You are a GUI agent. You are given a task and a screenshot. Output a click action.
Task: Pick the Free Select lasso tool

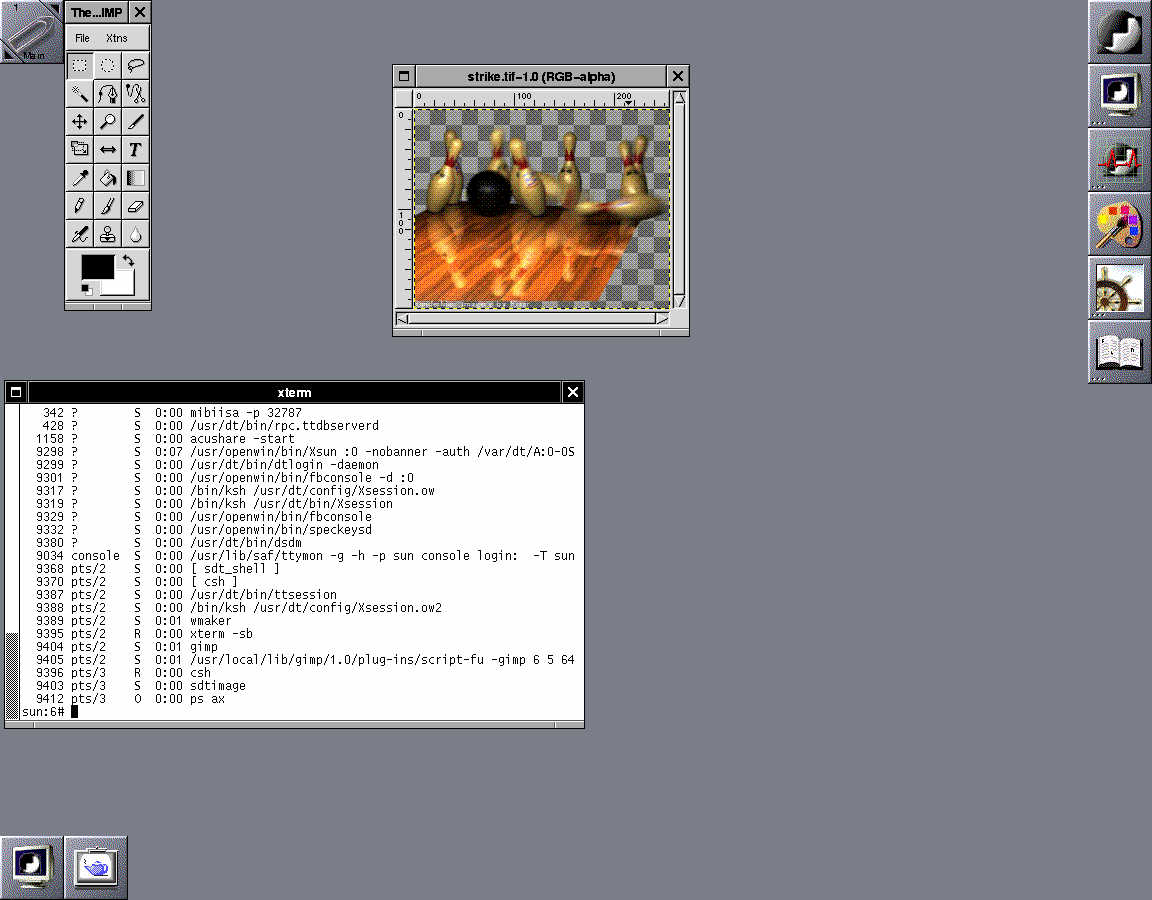click(x=136, y=66)
